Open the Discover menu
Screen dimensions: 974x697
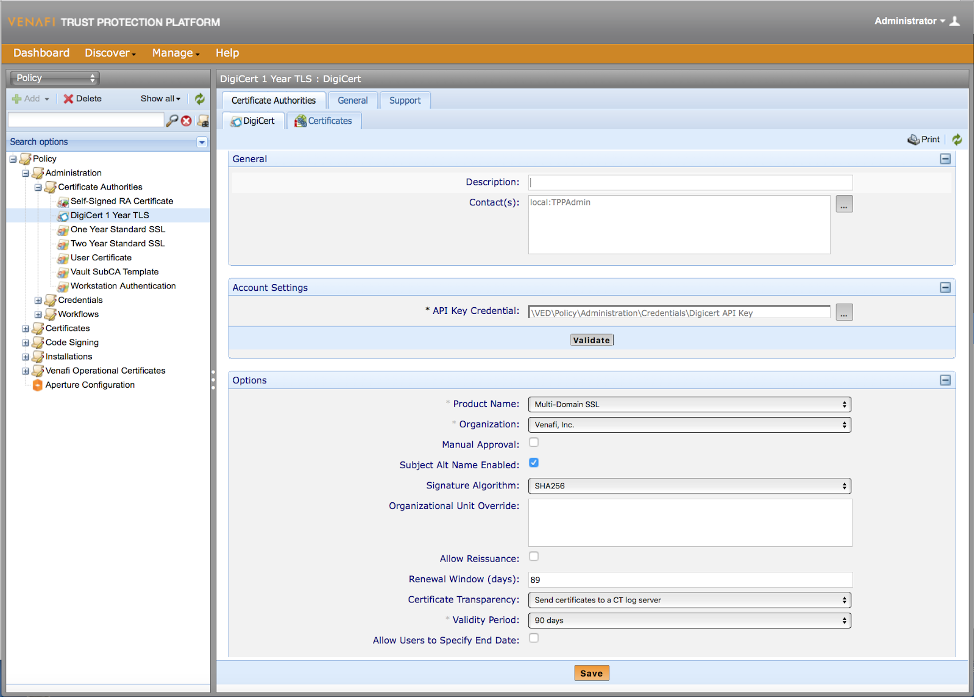click(110, 53)
